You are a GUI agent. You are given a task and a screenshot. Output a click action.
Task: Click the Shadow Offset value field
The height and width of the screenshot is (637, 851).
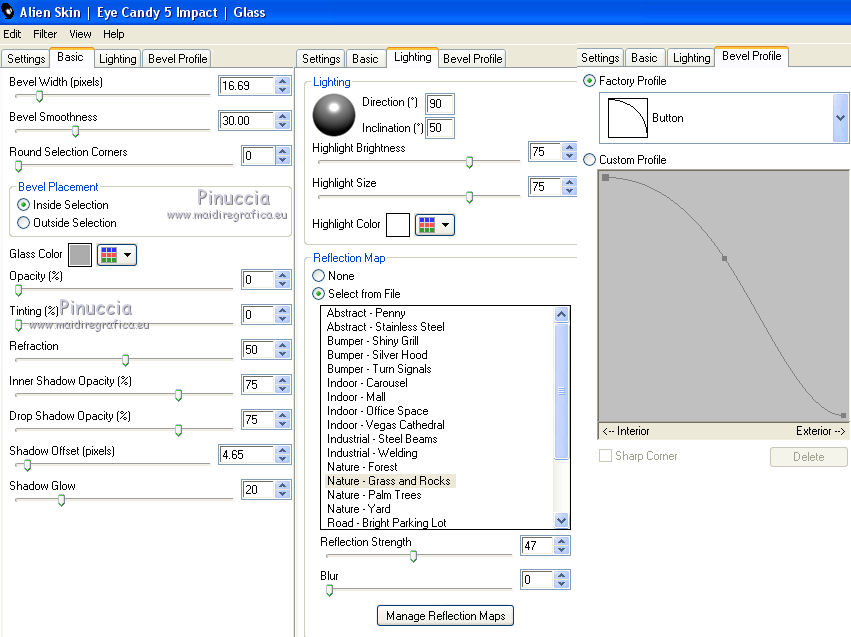coord(245,455)
